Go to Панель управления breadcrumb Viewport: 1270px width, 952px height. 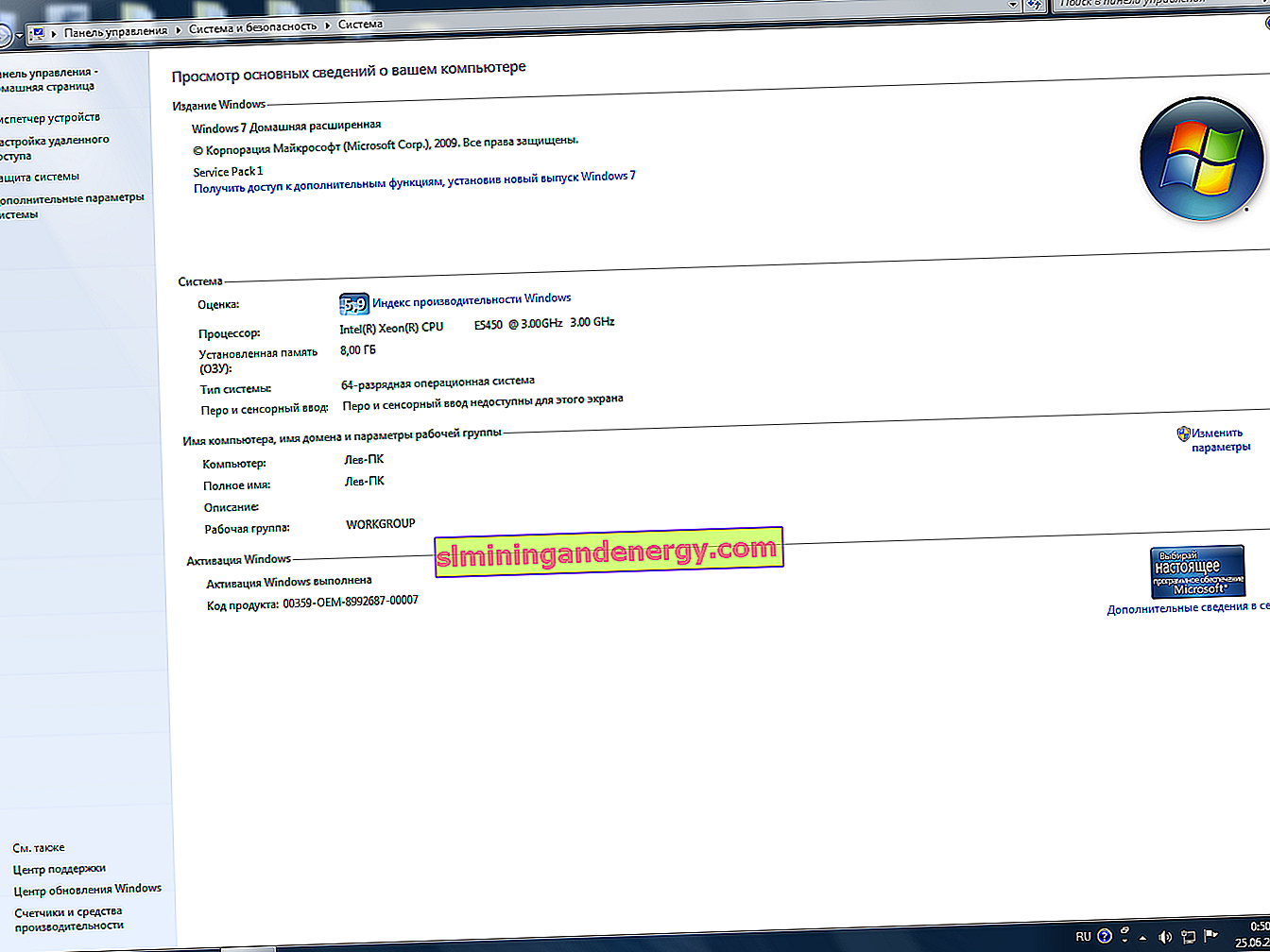coord(115,31)
